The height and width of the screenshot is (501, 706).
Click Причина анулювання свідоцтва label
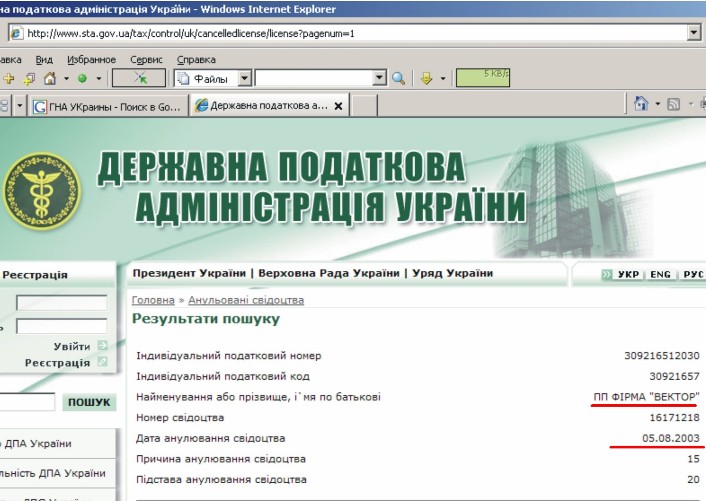[x=221, y=459]
